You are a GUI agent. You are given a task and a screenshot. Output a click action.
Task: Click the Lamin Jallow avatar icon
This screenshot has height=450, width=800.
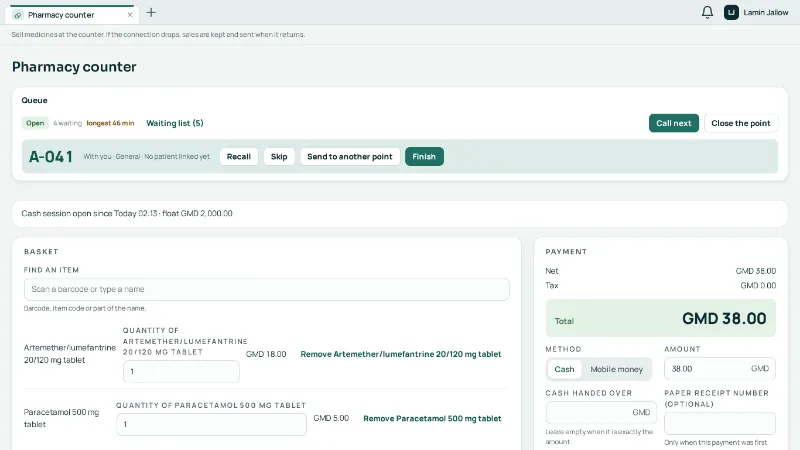731,12
